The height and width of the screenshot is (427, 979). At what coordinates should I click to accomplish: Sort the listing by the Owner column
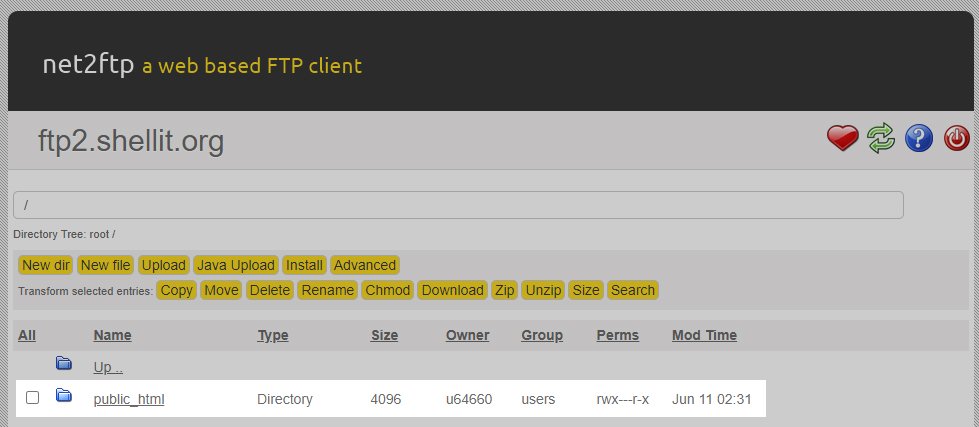pos(467,335)
